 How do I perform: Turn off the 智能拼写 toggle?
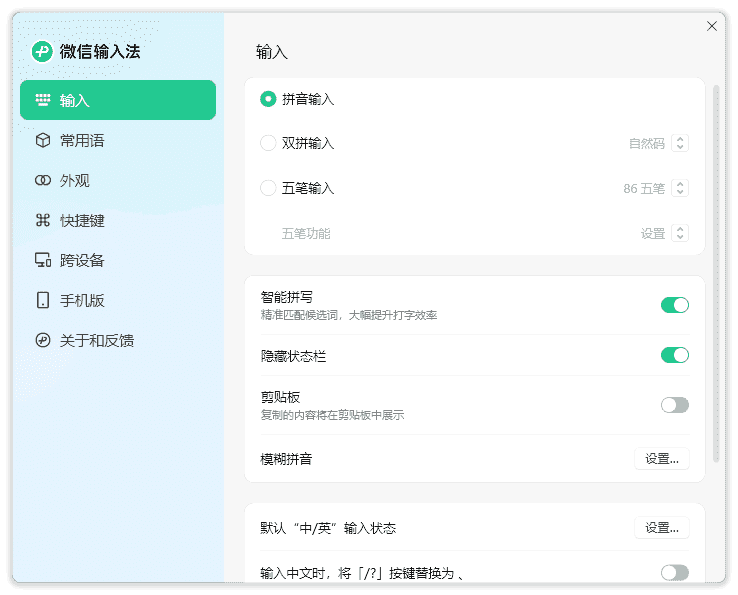[674, 305]
